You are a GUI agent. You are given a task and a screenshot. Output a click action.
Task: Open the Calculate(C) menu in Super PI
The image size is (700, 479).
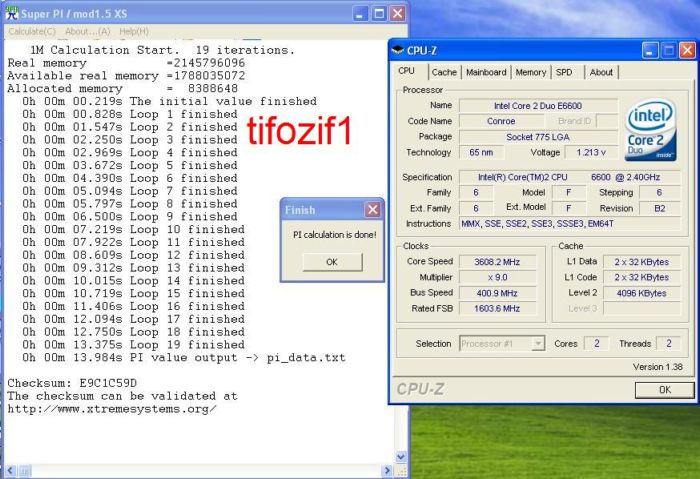pos(32,31)
